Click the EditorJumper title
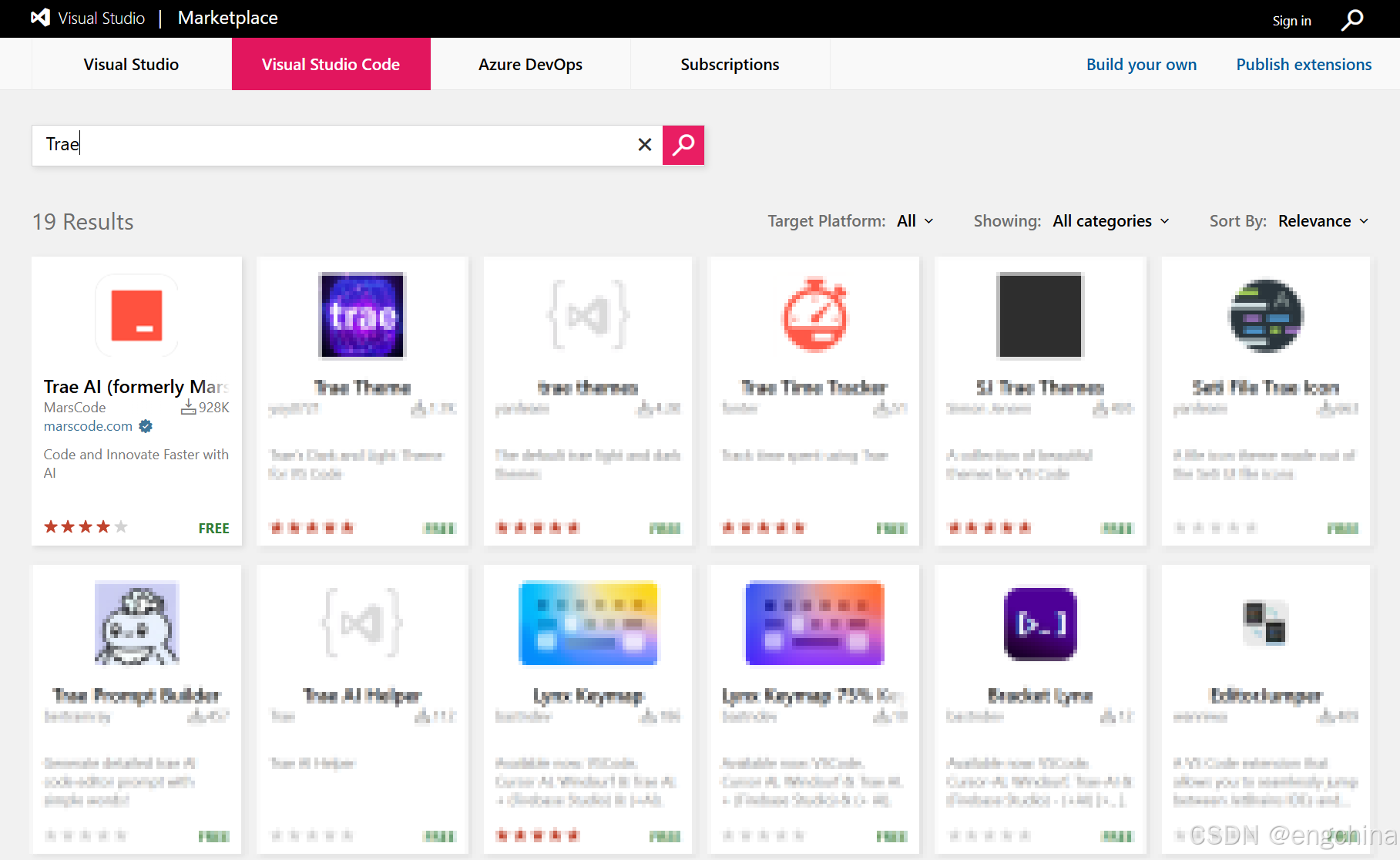Viewport: 1400px width, 860px height. coord(1266,695)
